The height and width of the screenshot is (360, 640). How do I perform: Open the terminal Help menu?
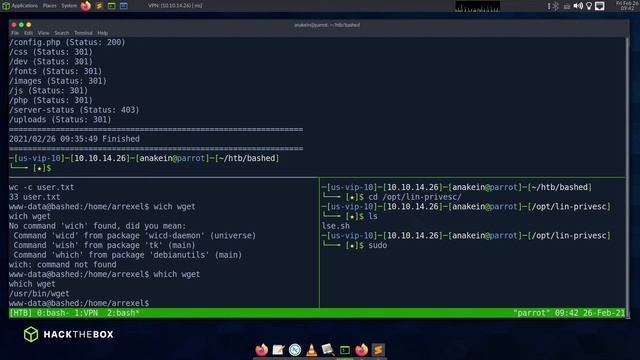(102, 33)
